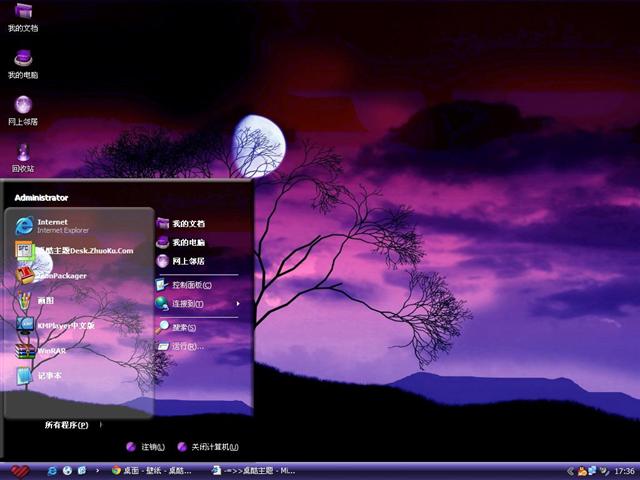
Task: Click 关闭计算机(U) shut down button
Action: [x=208, y=447]
